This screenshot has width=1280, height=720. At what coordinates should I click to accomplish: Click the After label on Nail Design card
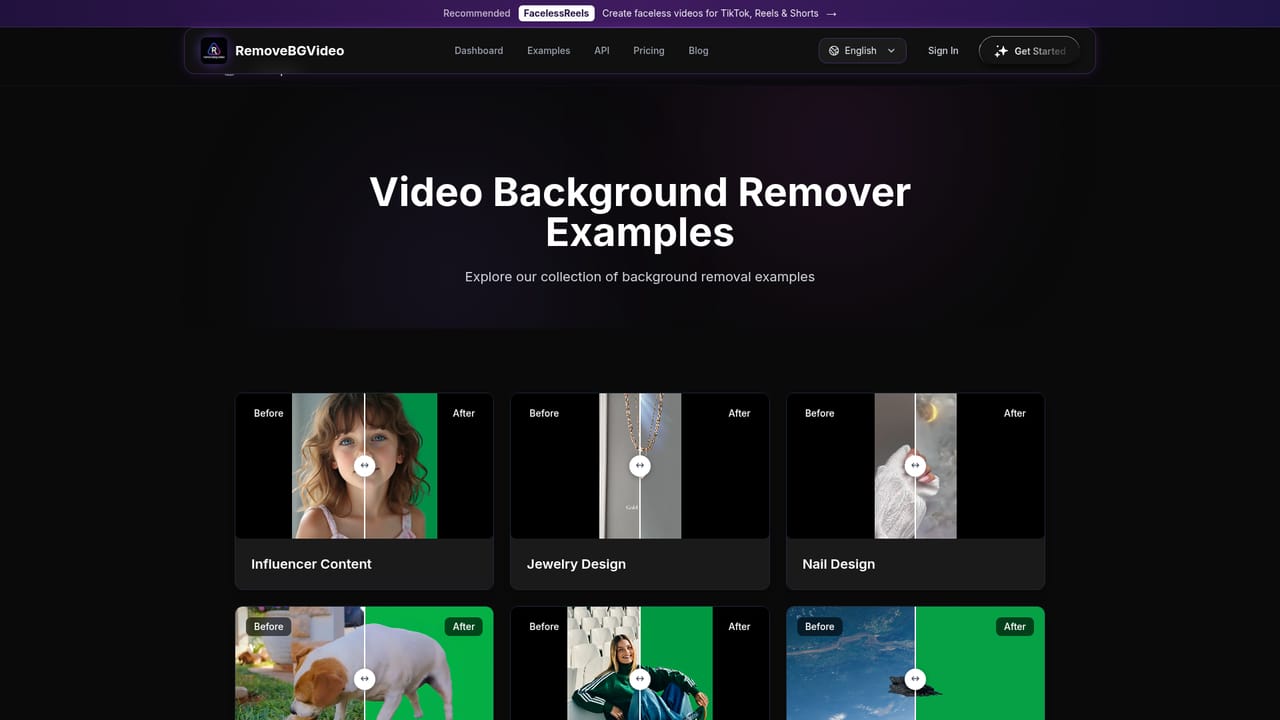pyautogui.click(x=1015, y=413)
